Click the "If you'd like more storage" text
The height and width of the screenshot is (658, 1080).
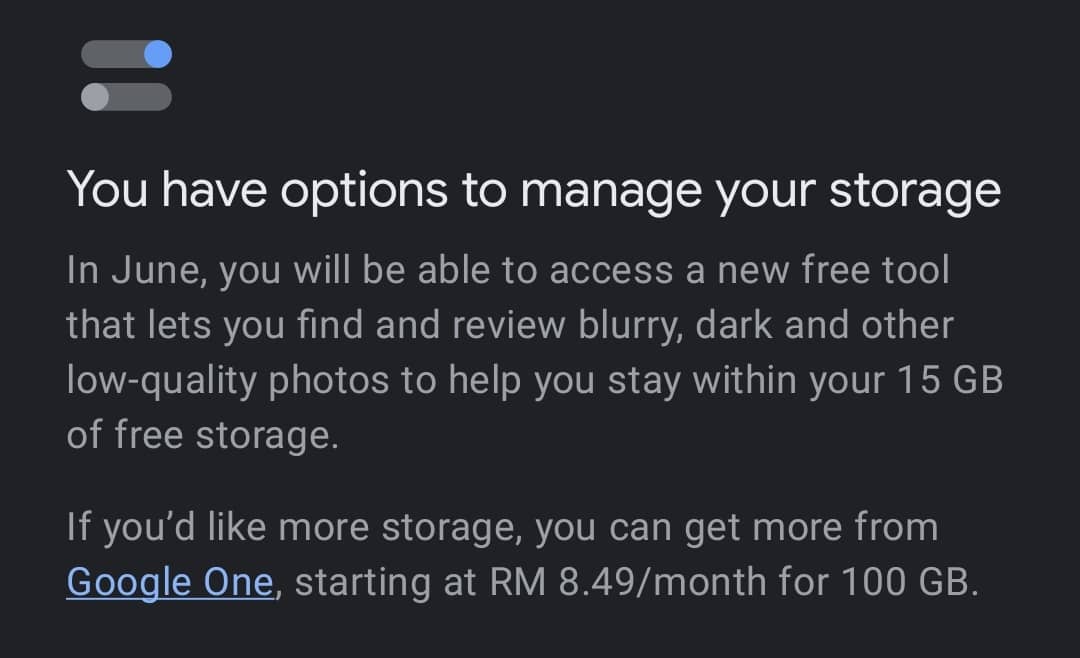tap(291, 527)
